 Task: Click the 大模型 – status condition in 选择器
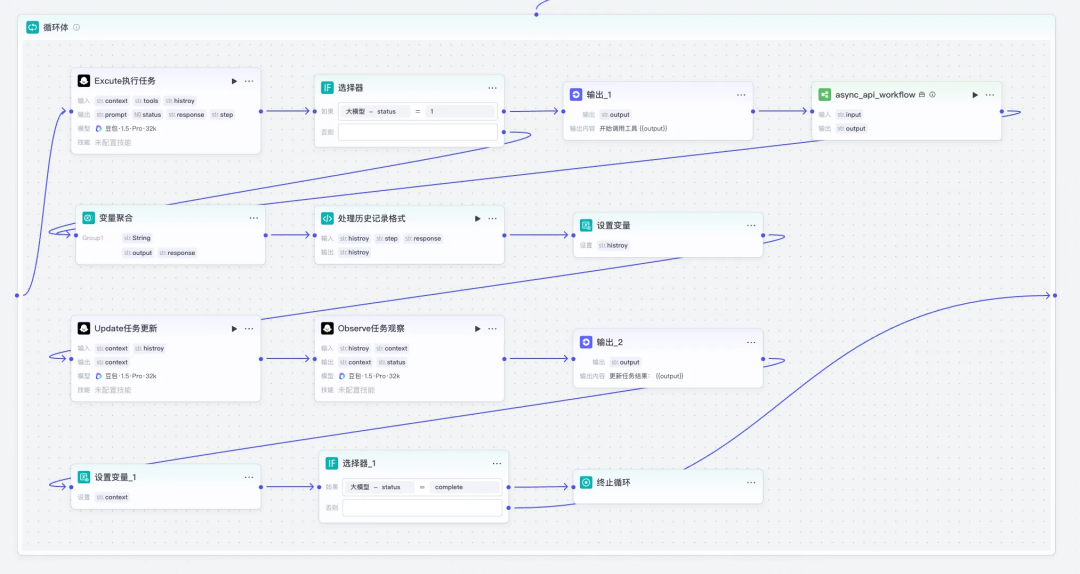coord(376,112)
